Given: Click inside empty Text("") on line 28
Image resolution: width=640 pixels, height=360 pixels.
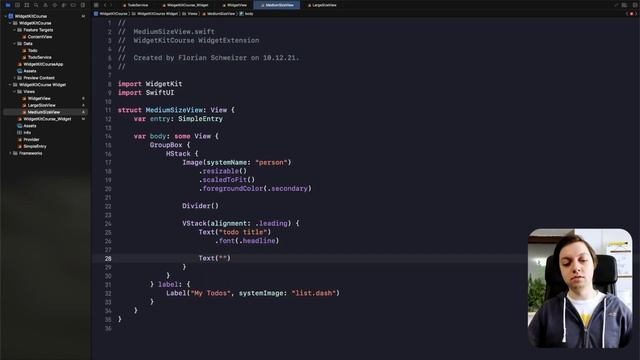Looking at the screenshot, I should pos(224,258).
